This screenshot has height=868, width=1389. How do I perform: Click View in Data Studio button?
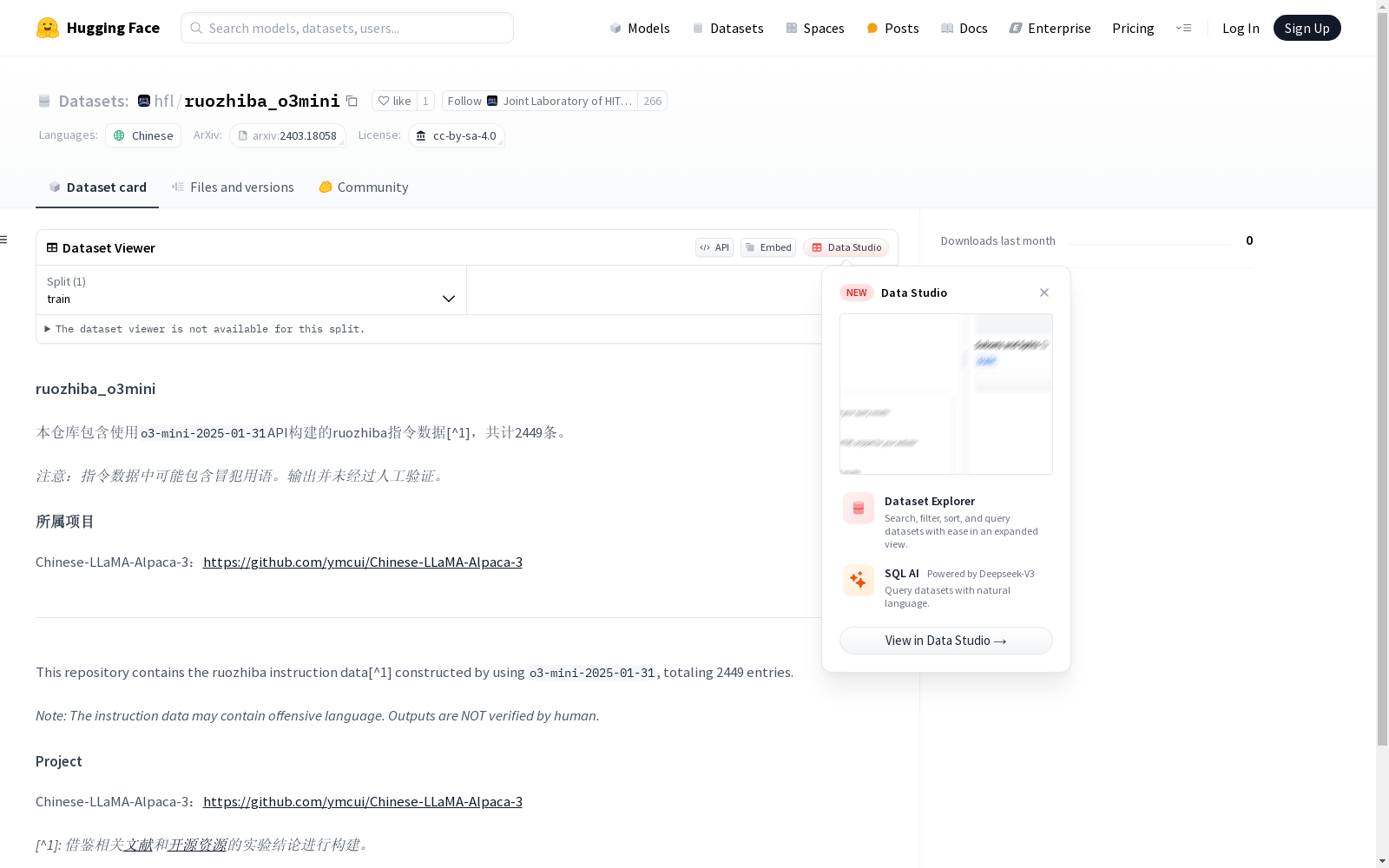(946, 641)
